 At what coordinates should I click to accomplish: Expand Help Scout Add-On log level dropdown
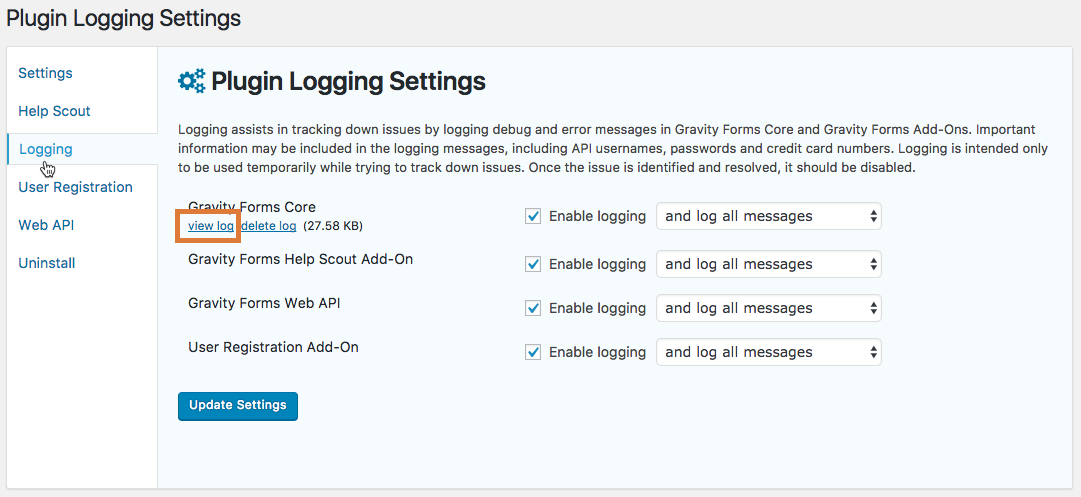point(769,265)
